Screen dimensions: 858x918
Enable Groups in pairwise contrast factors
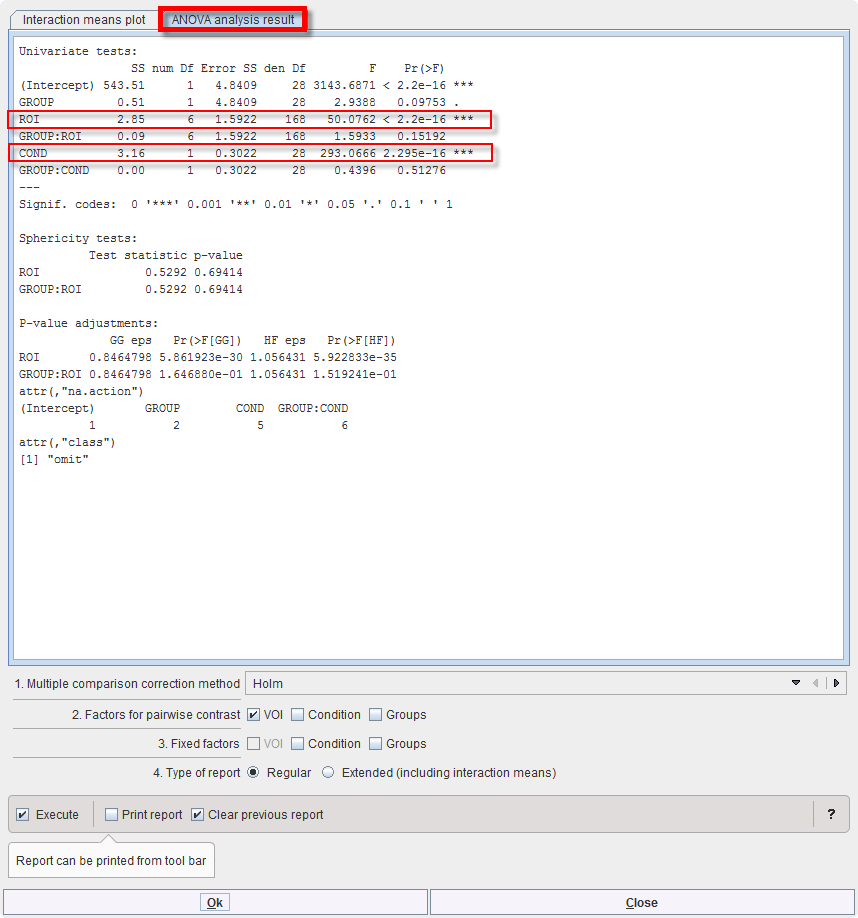[x=376, y=715]
